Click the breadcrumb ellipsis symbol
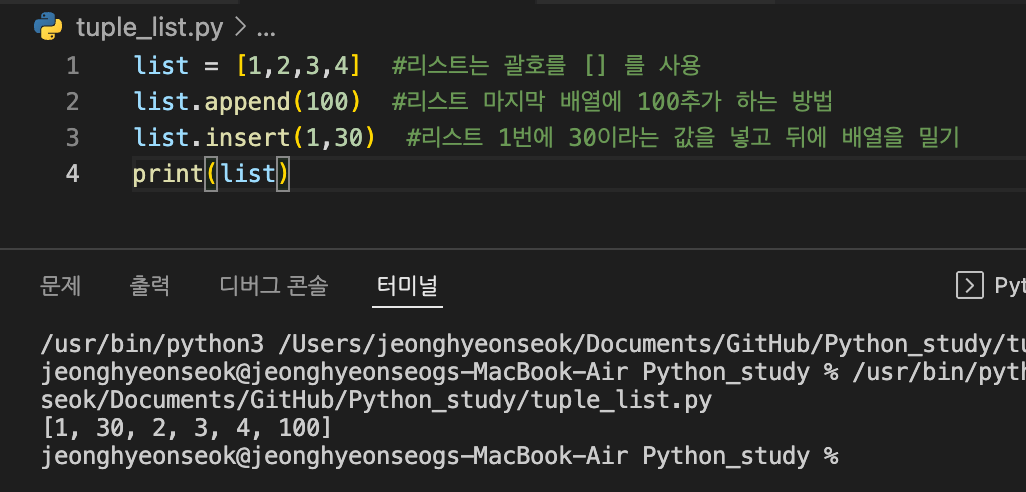This screenshot has height=492, width=1026. (x=266, y=31)
